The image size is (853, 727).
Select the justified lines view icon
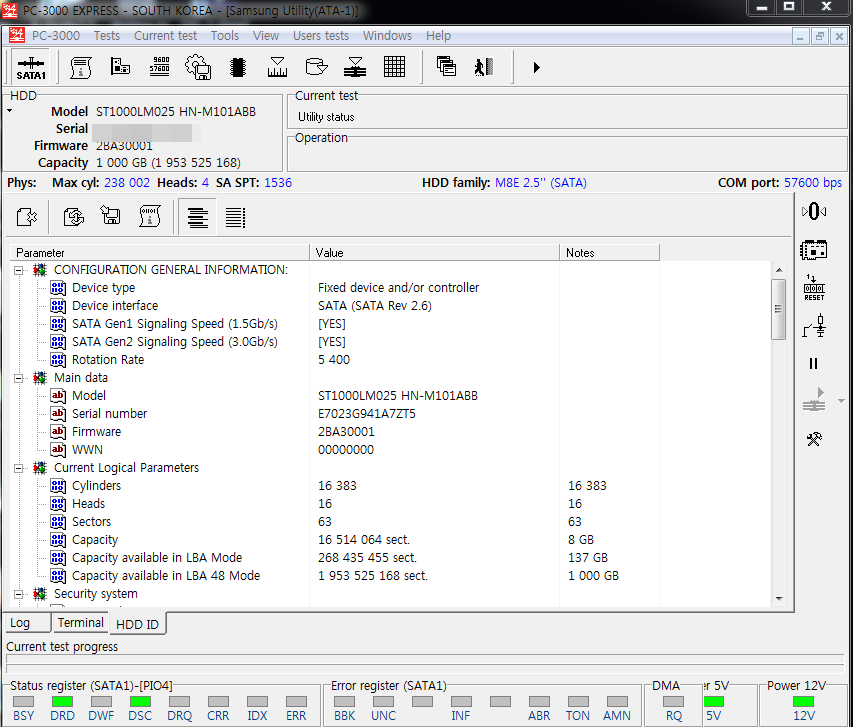[x=235, y=218]
